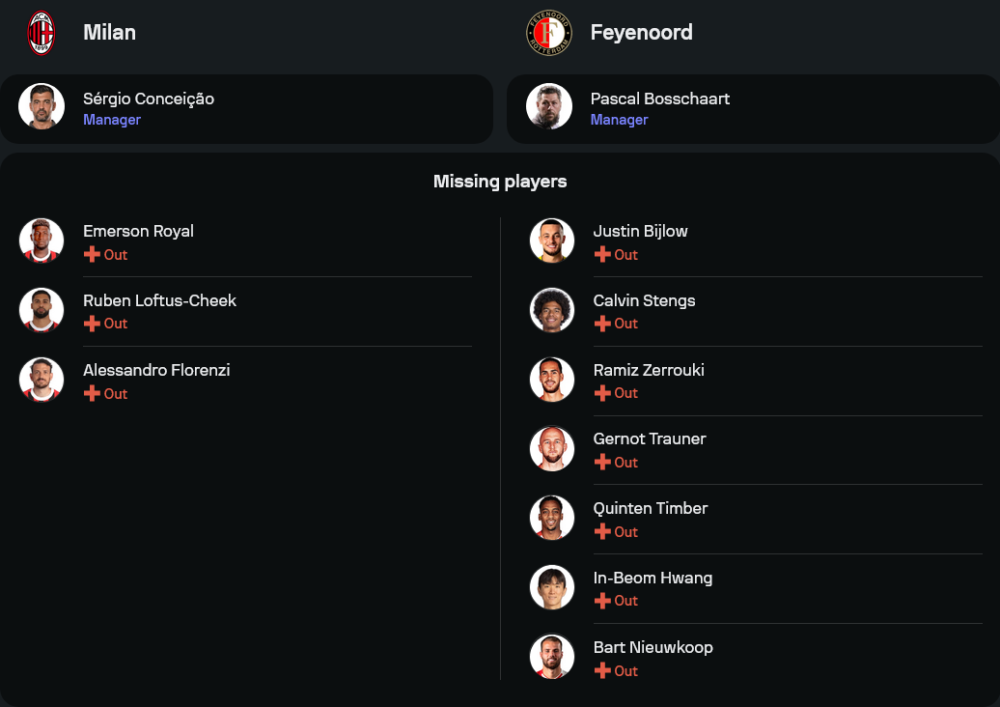This screenshot has height=707, width=1000.
Task: Select Calvin Stengs' player avatar
Action: point(552,310)
